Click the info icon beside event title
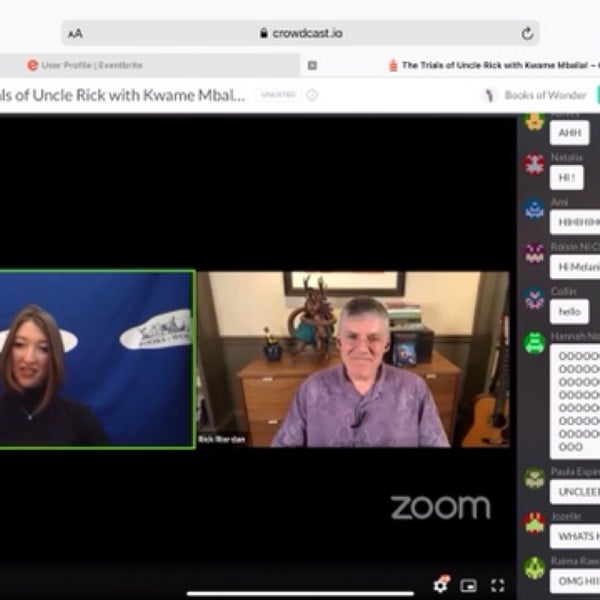This screenshot has height=600, width=600. coord(312,95)
